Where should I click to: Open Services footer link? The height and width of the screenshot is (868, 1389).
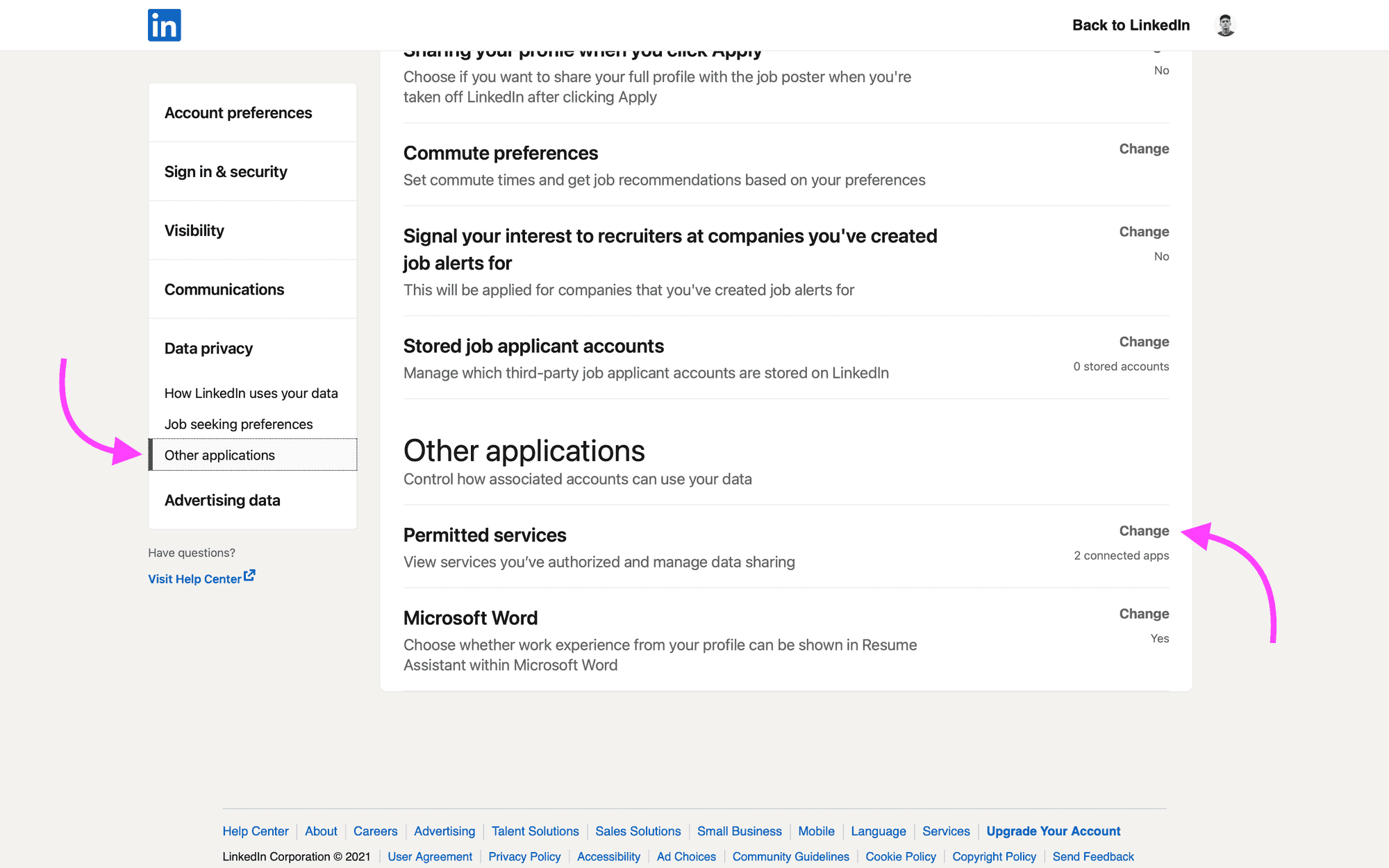[946, 831]
